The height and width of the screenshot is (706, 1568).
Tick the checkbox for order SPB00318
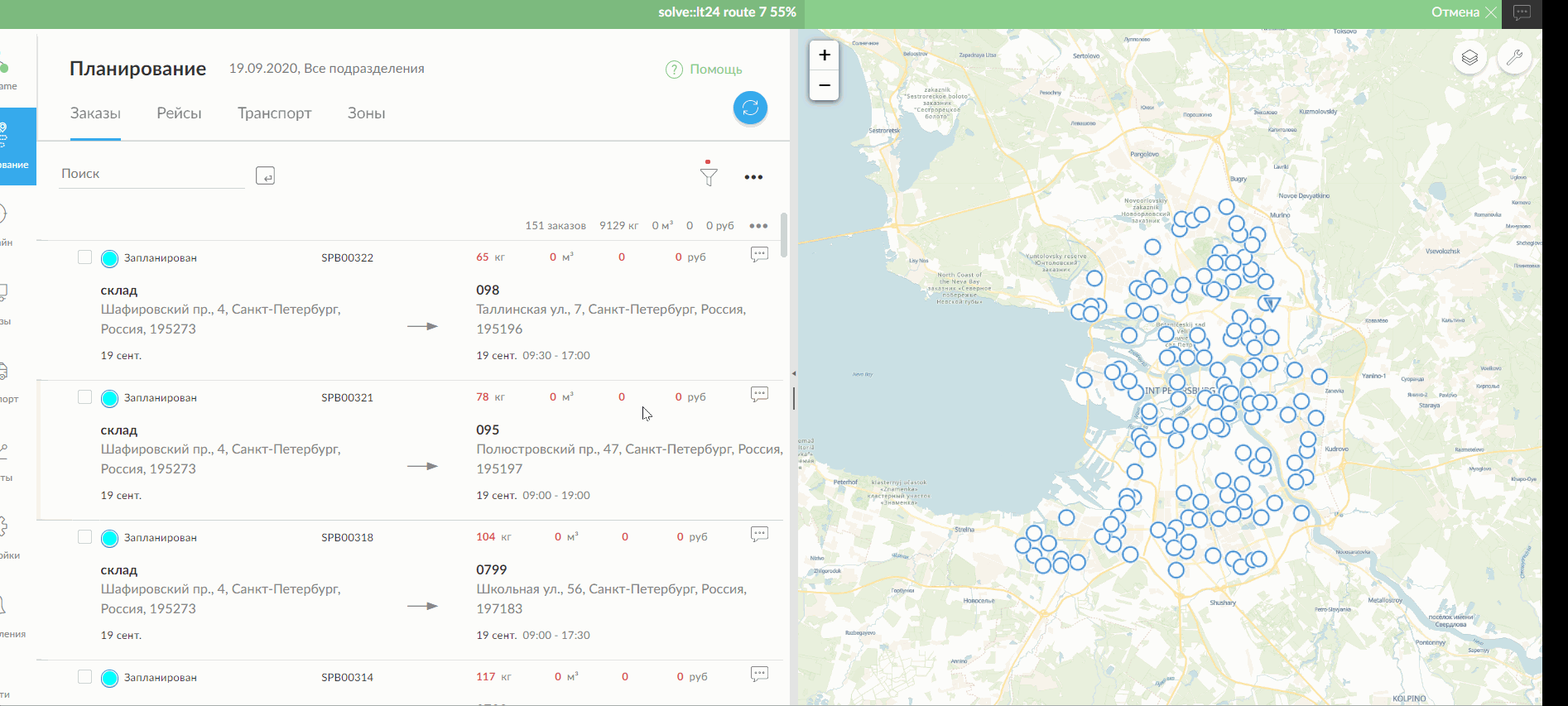click(84, 537)
